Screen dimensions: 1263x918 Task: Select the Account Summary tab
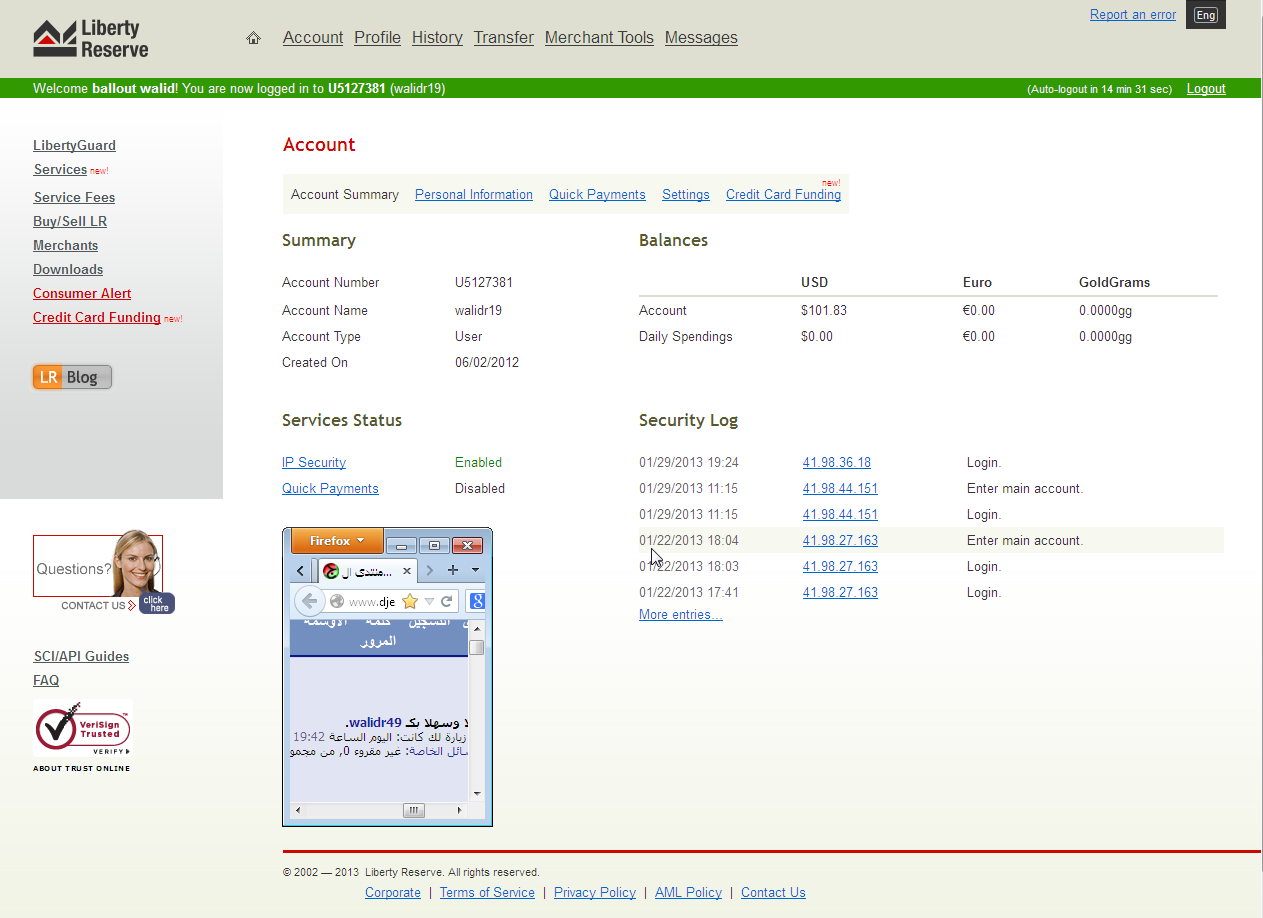click(345, 195)
